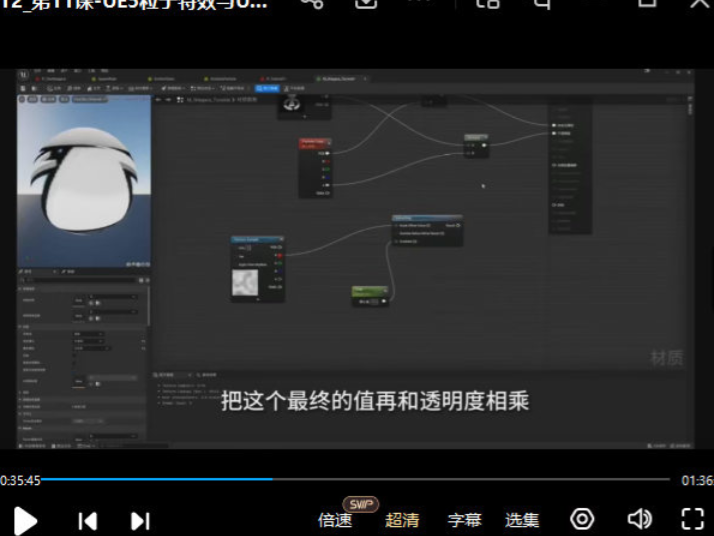Open the circular player settings icon
The width and height of the screenshot is (714, 536).
click(x=582, y=519)
